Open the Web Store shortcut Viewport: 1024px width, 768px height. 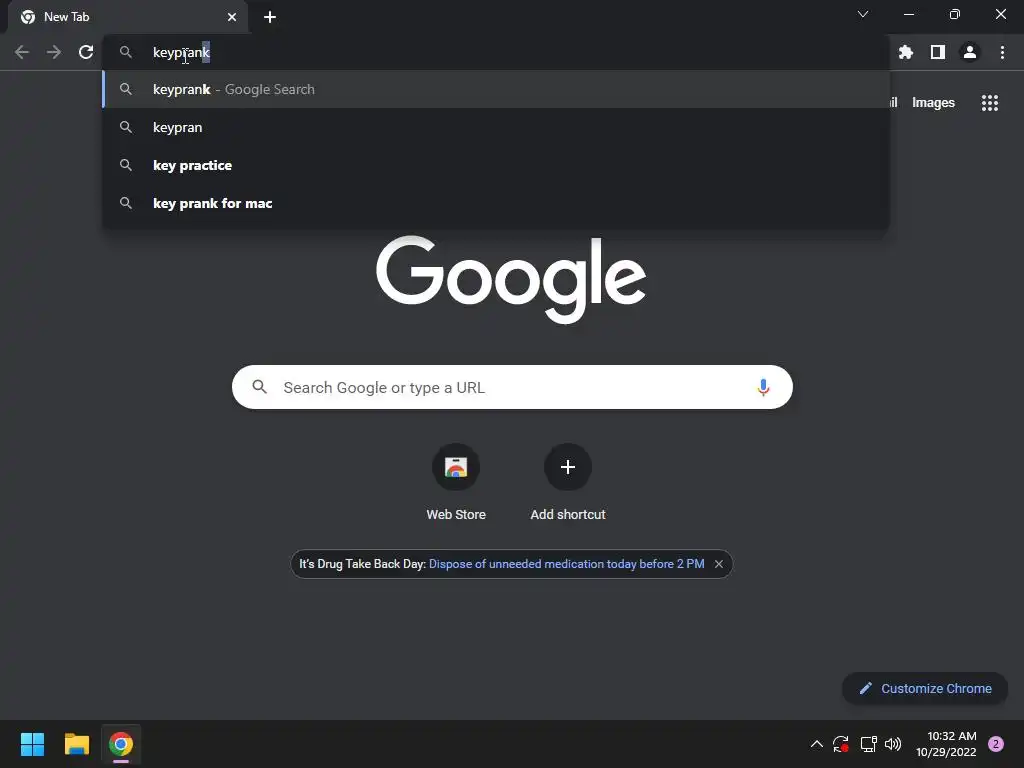(456, 483)
